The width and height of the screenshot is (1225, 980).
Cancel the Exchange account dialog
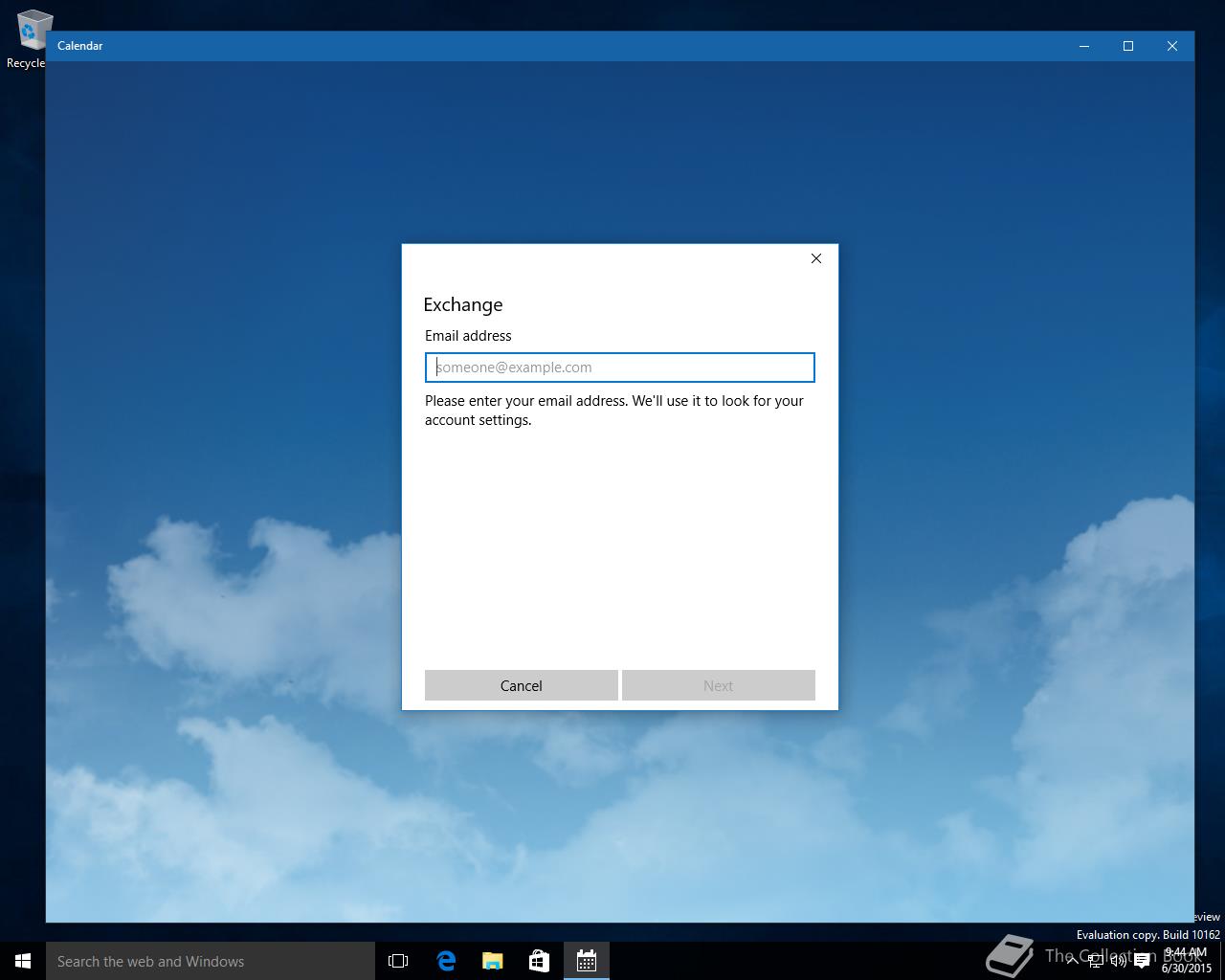coord(522,685)
